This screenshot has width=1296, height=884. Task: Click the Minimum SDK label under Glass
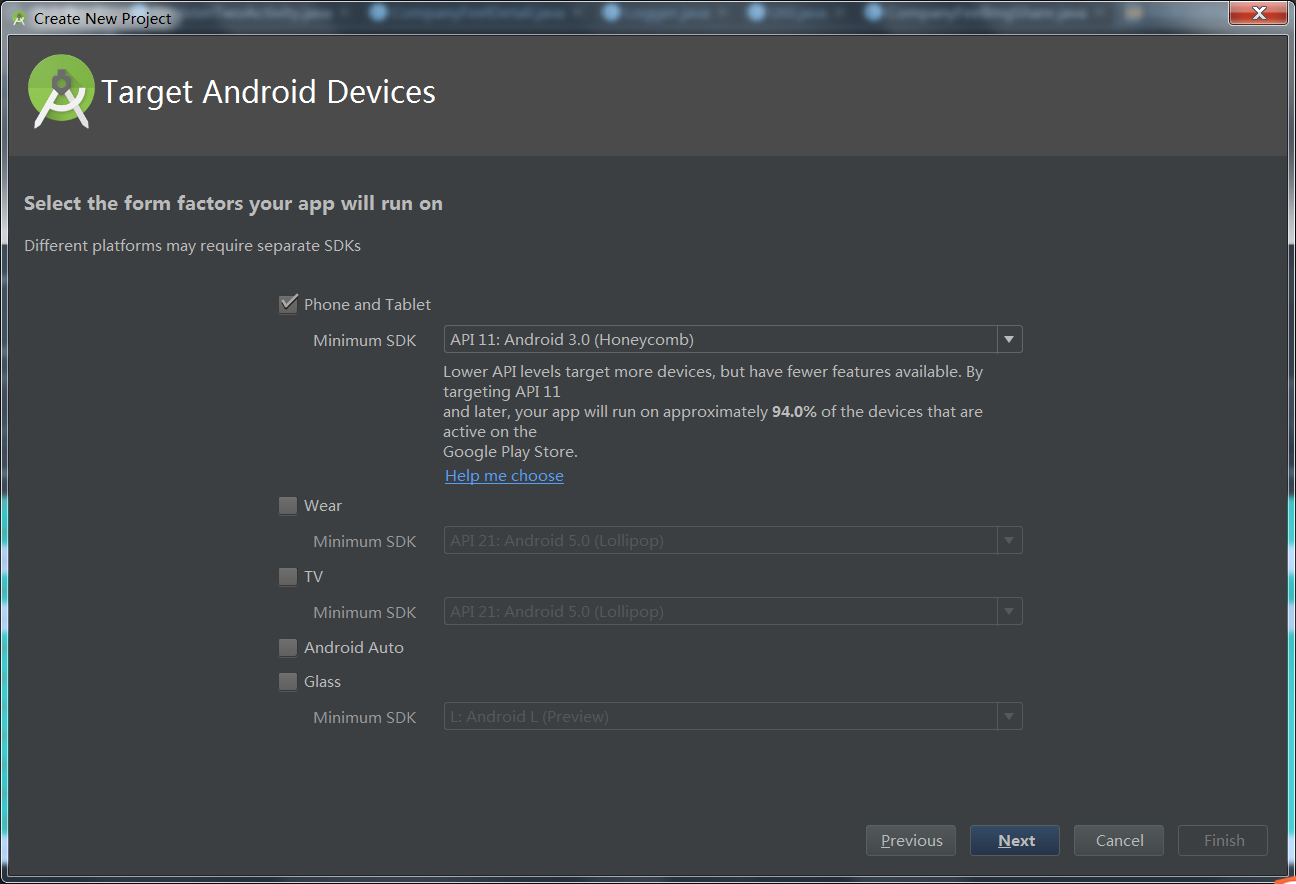tap(364, 718)
